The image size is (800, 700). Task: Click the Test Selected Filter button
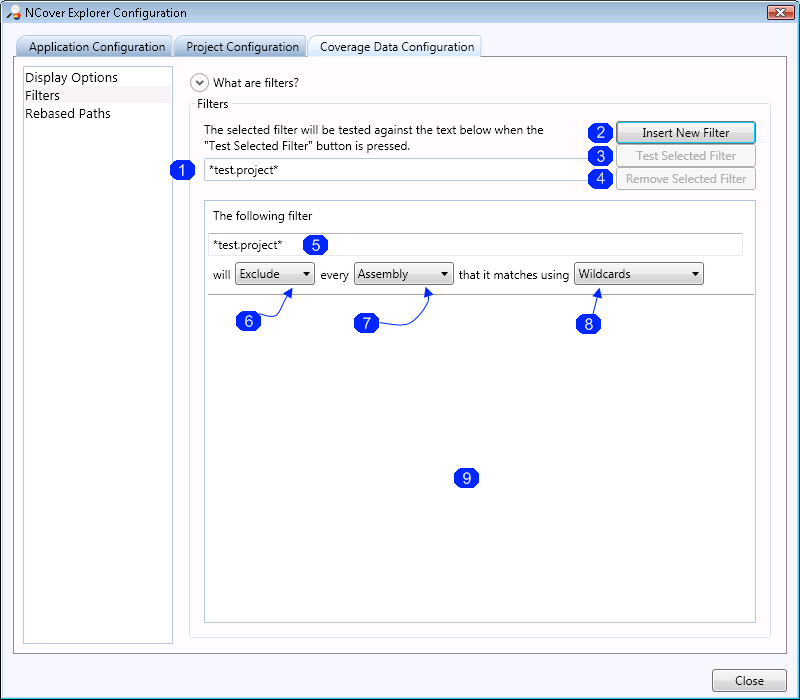point(686,156)
